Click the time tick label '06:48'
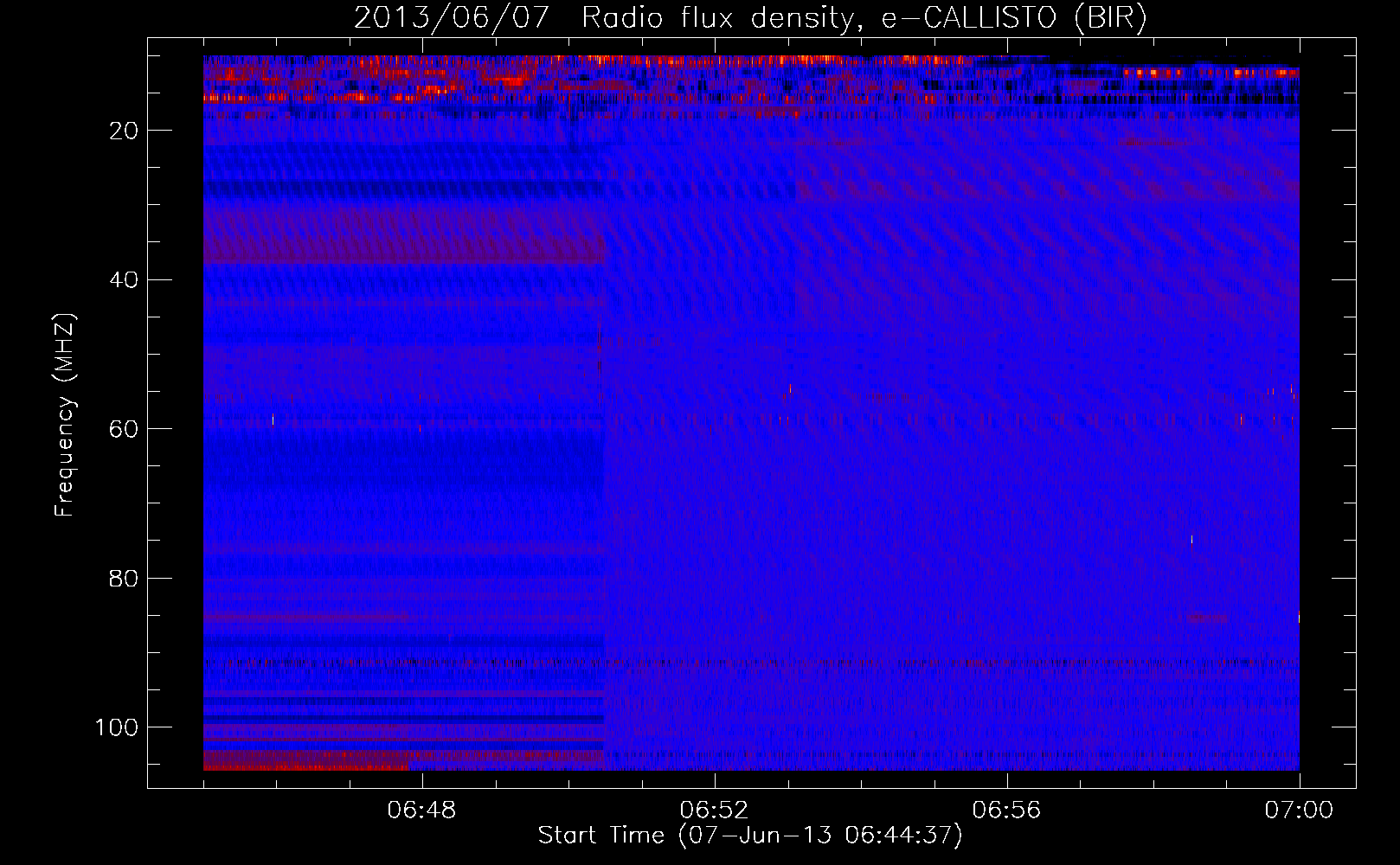The image size is (1400, 865). [x=422, y=811]
